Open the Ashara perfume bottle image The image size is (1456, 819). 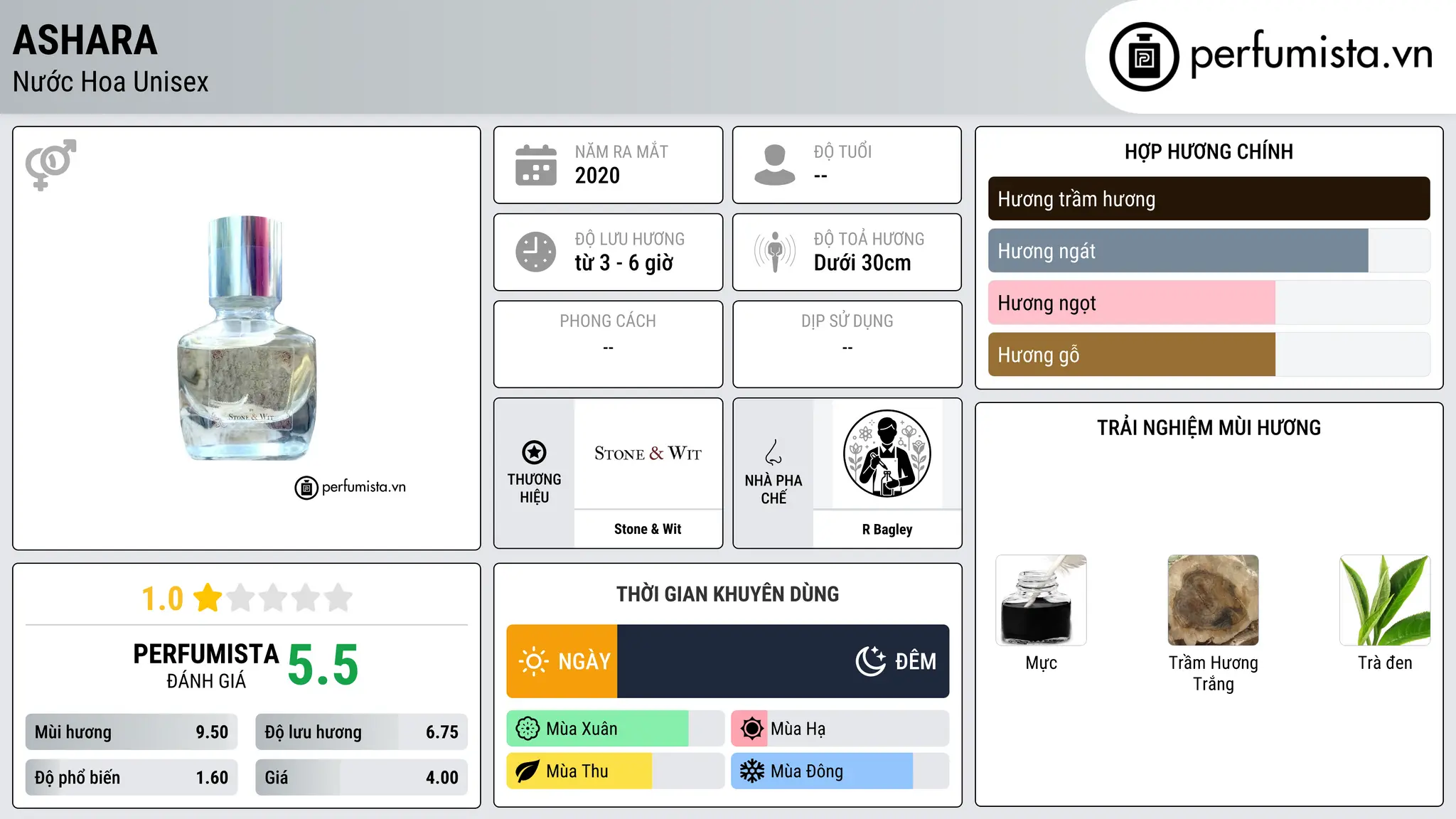pyautogui.click(x=247, y=338)
